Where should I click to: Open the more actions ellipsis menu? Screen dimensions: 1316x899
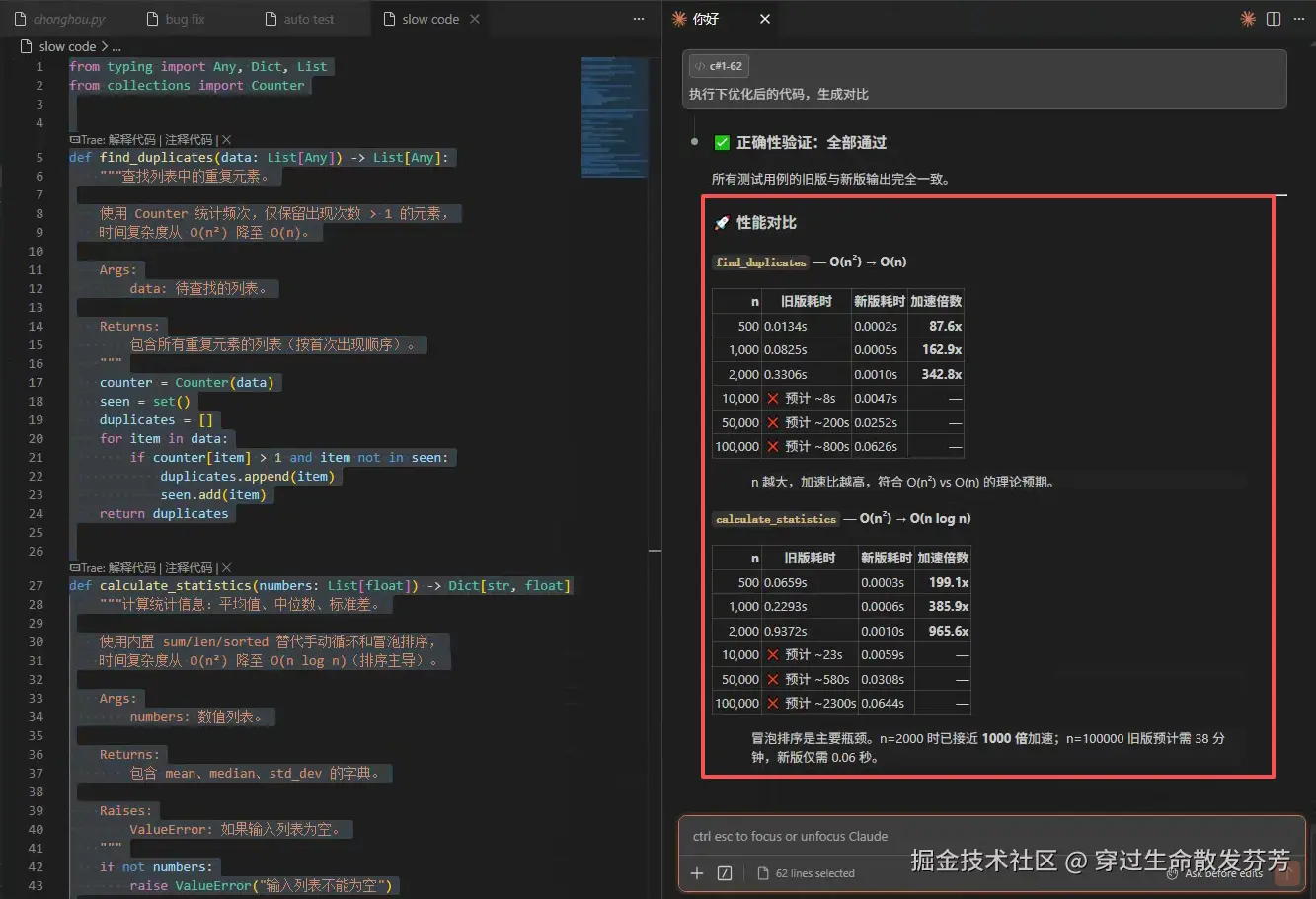coord(1297,19)
